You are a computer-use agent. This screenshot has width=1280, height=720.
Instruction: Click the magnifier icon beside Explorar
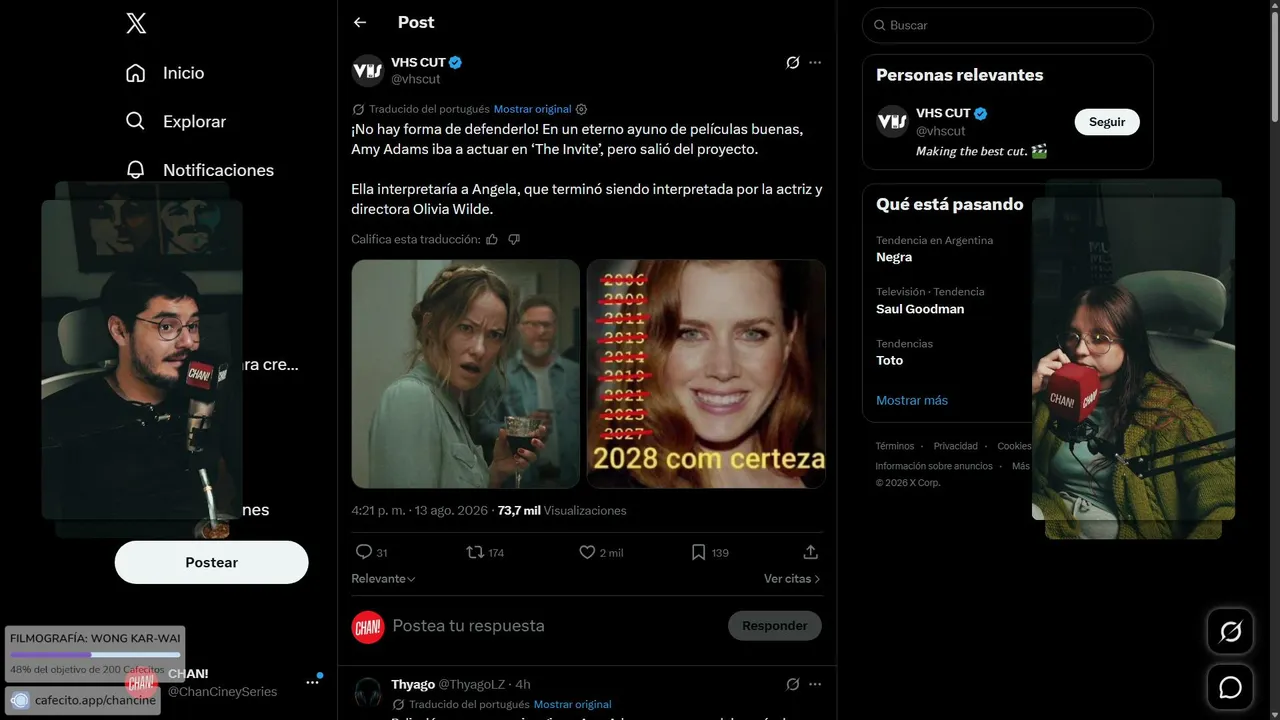coord(136,121)
